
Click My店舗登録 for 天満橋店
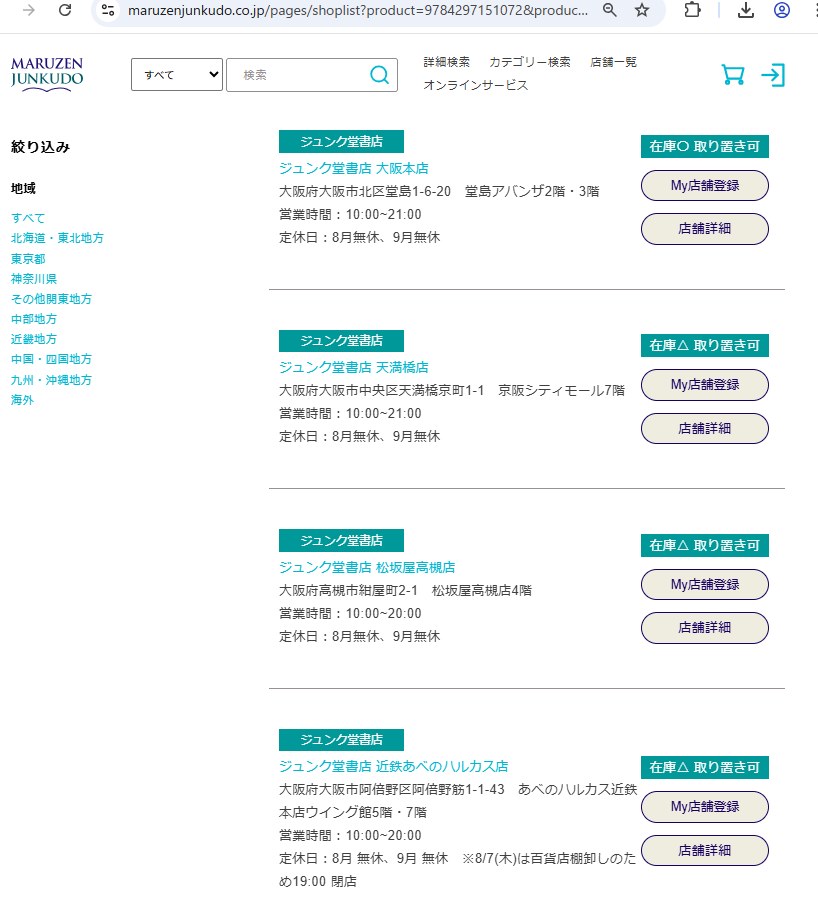(x=705, y=385)
